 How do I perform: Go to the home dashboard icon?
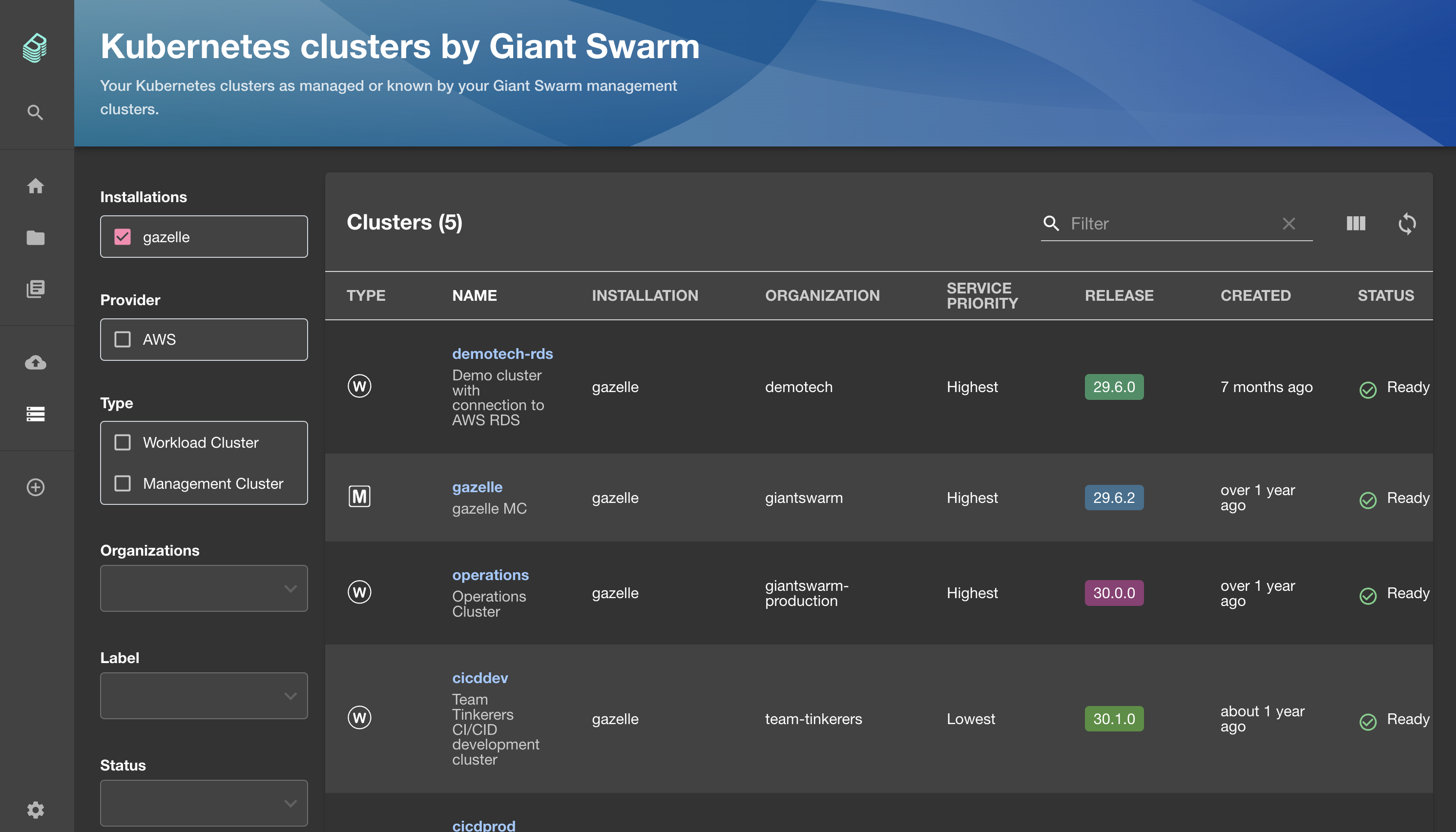point(36,187)
